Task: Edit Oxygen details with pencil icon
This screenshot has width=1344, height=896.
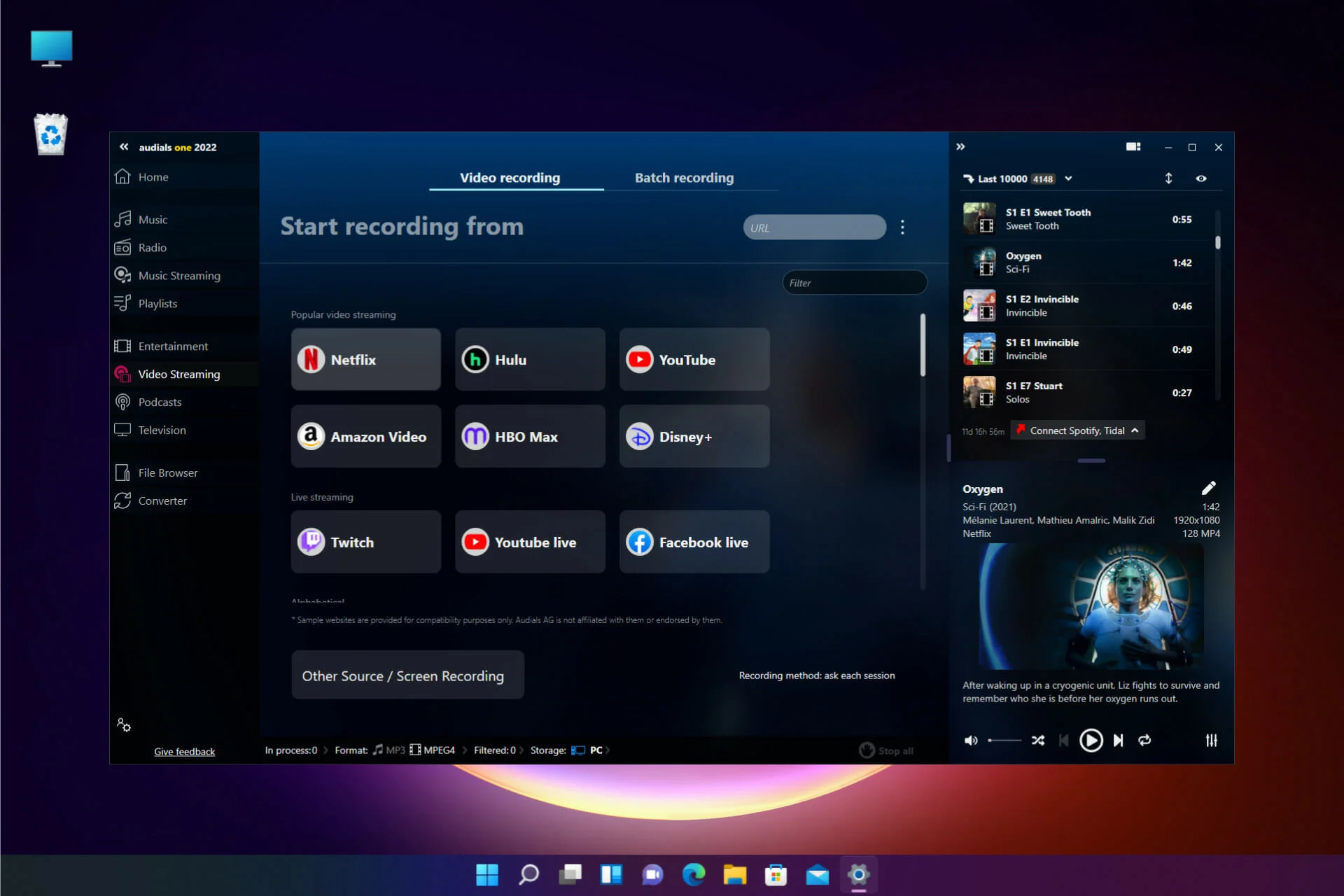Action: (x=1209, y=488)
